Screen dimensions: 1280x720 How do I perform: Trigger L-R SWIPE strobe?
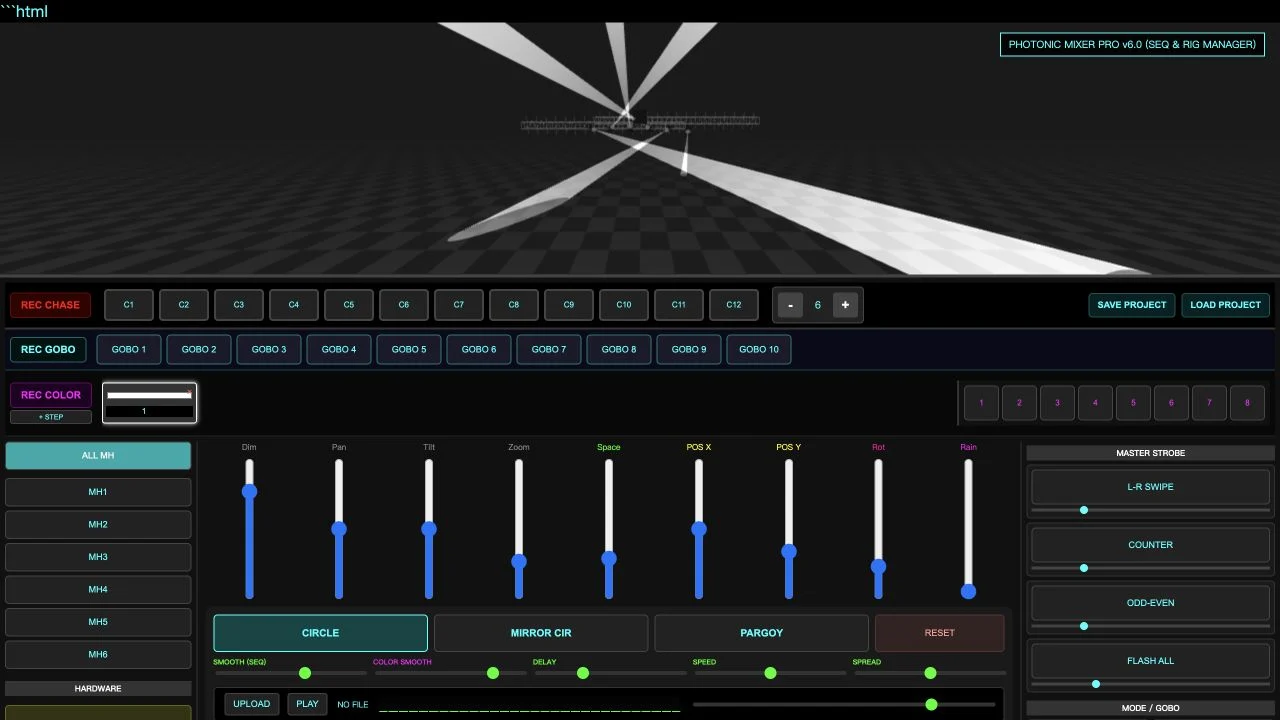tap(1151, 487)
